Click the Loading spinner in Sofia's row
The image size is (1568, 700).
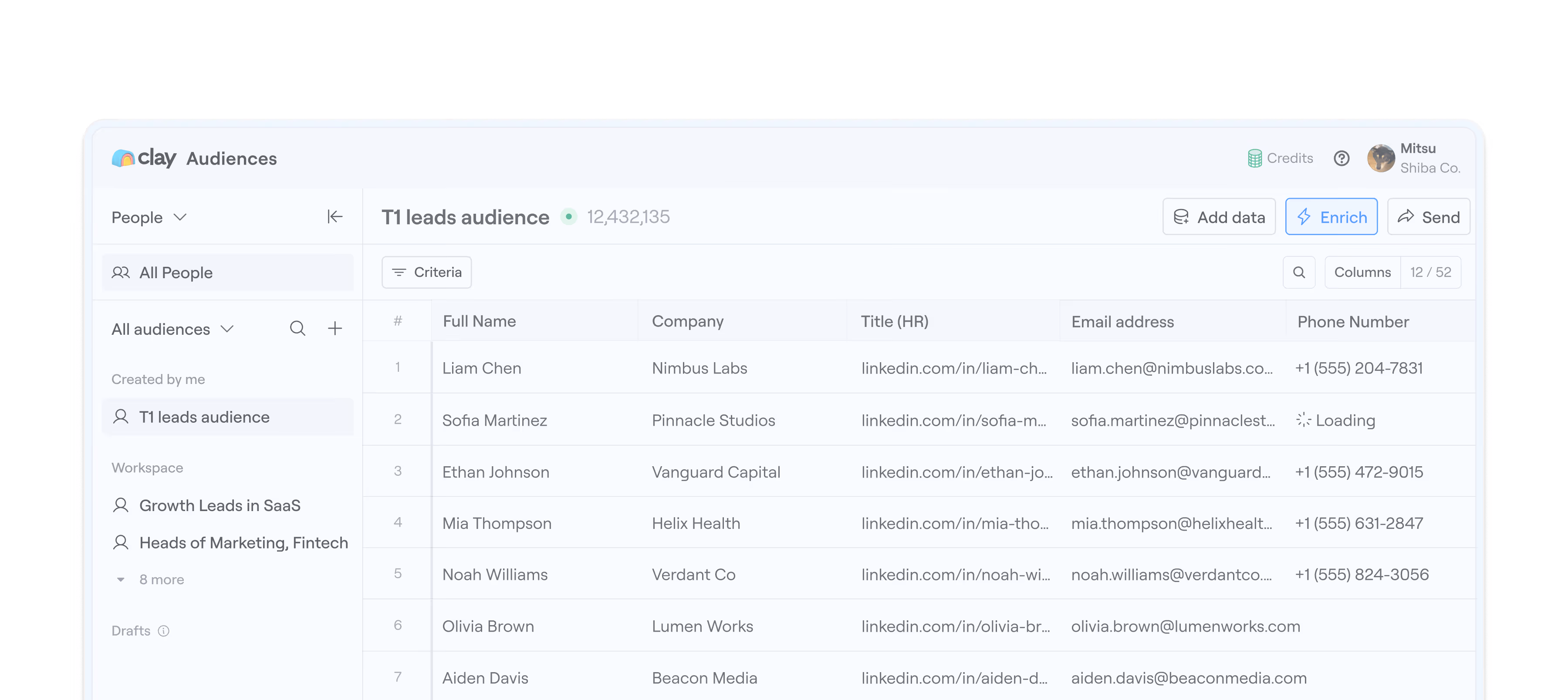pos(1303,420)
